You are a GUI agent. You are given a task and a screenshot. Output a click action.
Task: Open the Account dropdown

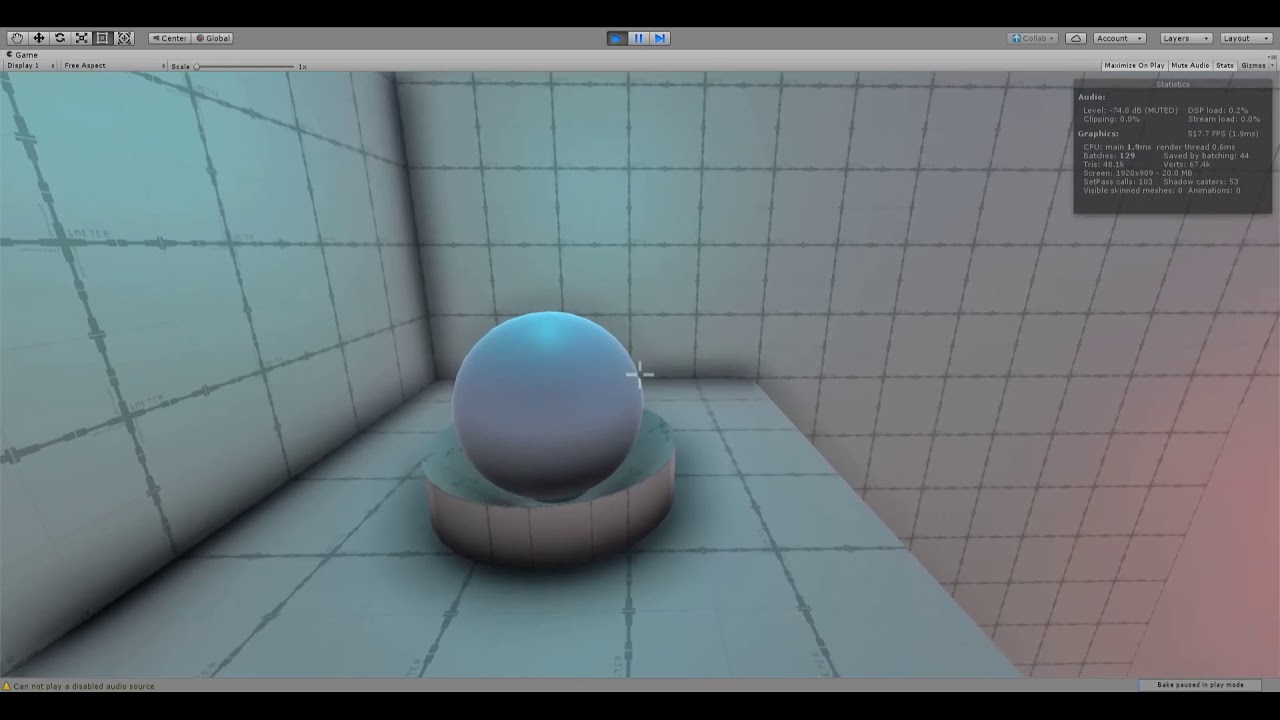[1119, 38]
